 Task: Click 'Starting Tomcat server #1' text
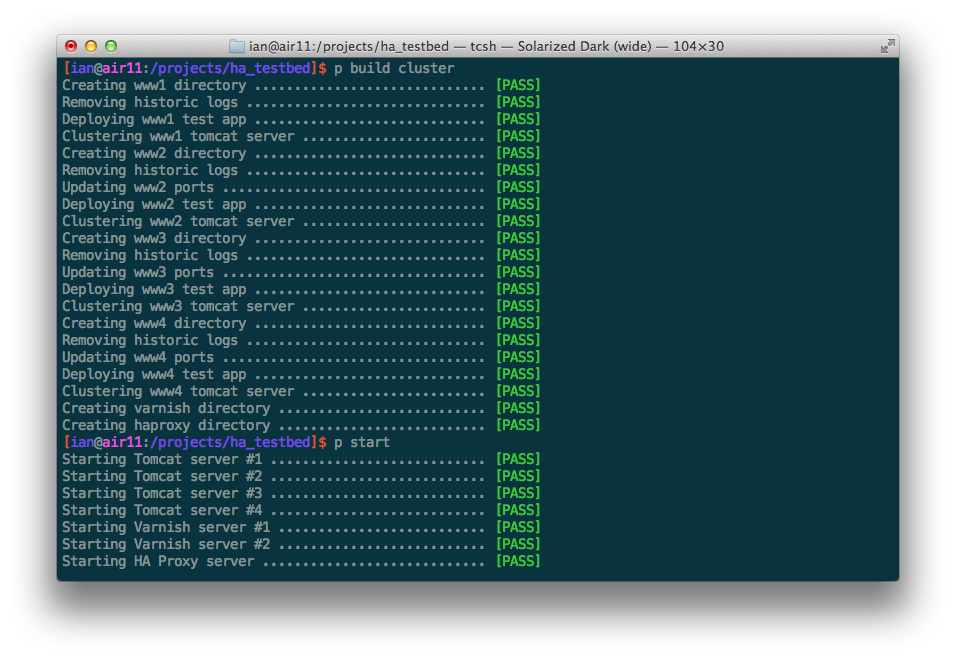[162, 459]
